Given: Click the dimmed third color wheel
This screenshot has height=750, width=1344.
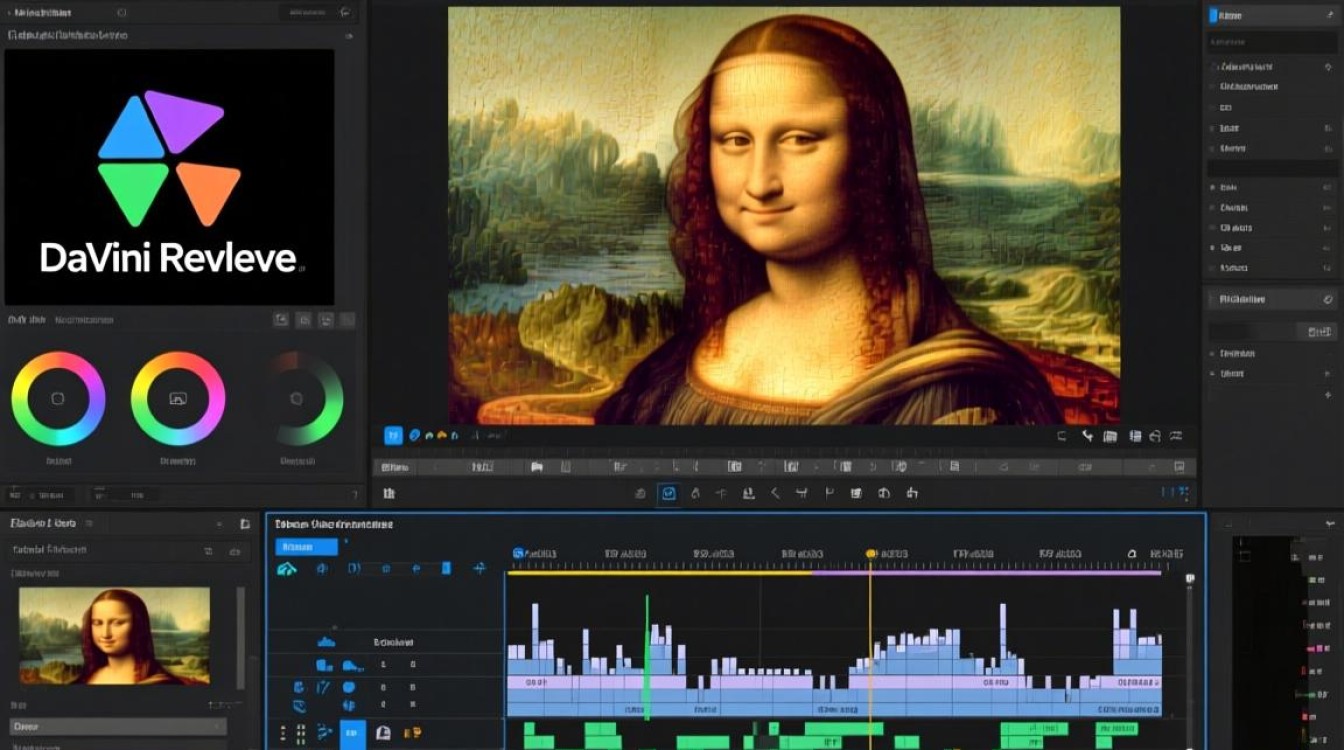Looking at the screenshot, I should click(x=296, y=398).
